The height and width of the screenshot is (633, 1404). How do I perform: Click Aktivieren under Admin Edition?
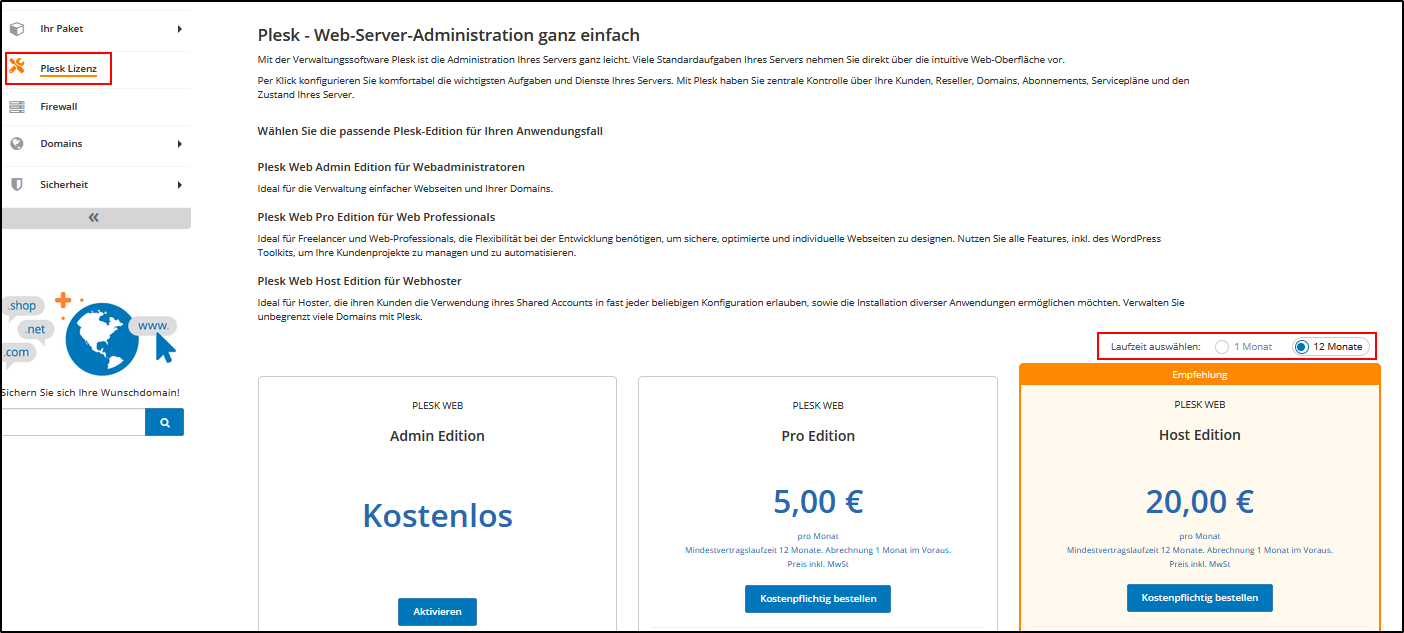(x=437, y=611)
